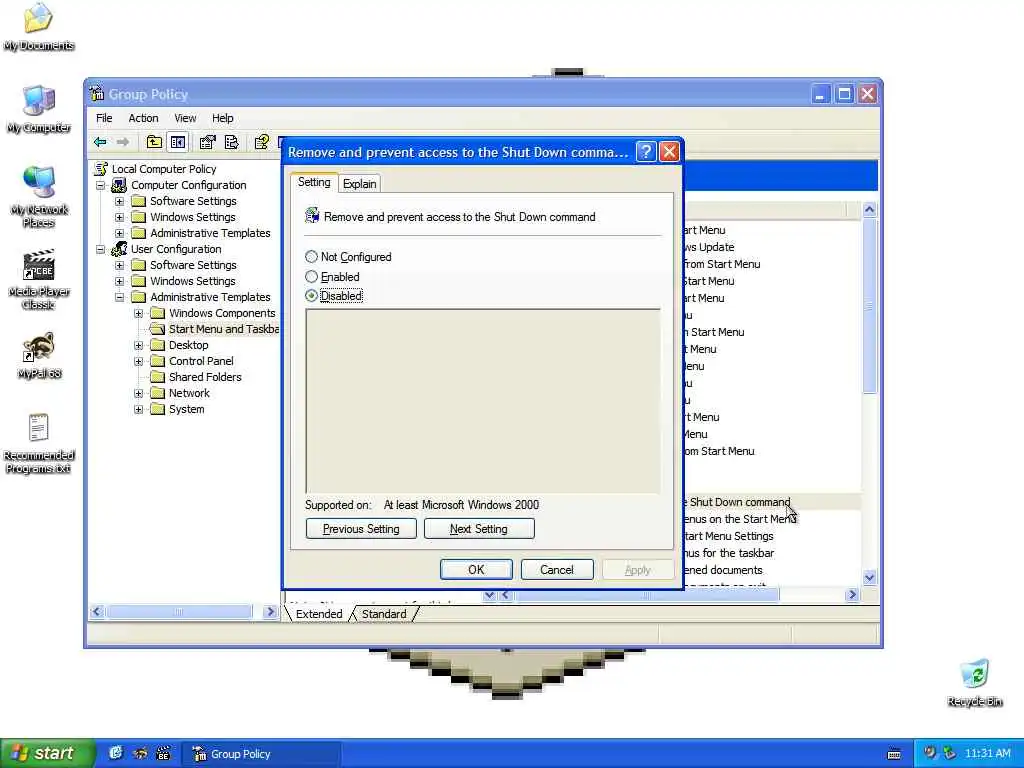Click the settings list scroll-up arrow
1024x768 pixels.
pyautogui.click(x=869, y=210)
